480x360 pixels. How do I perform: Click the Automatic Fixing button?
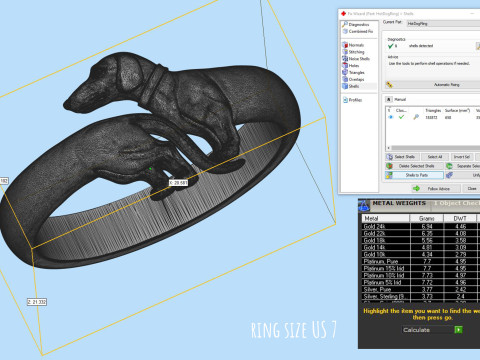432,85
